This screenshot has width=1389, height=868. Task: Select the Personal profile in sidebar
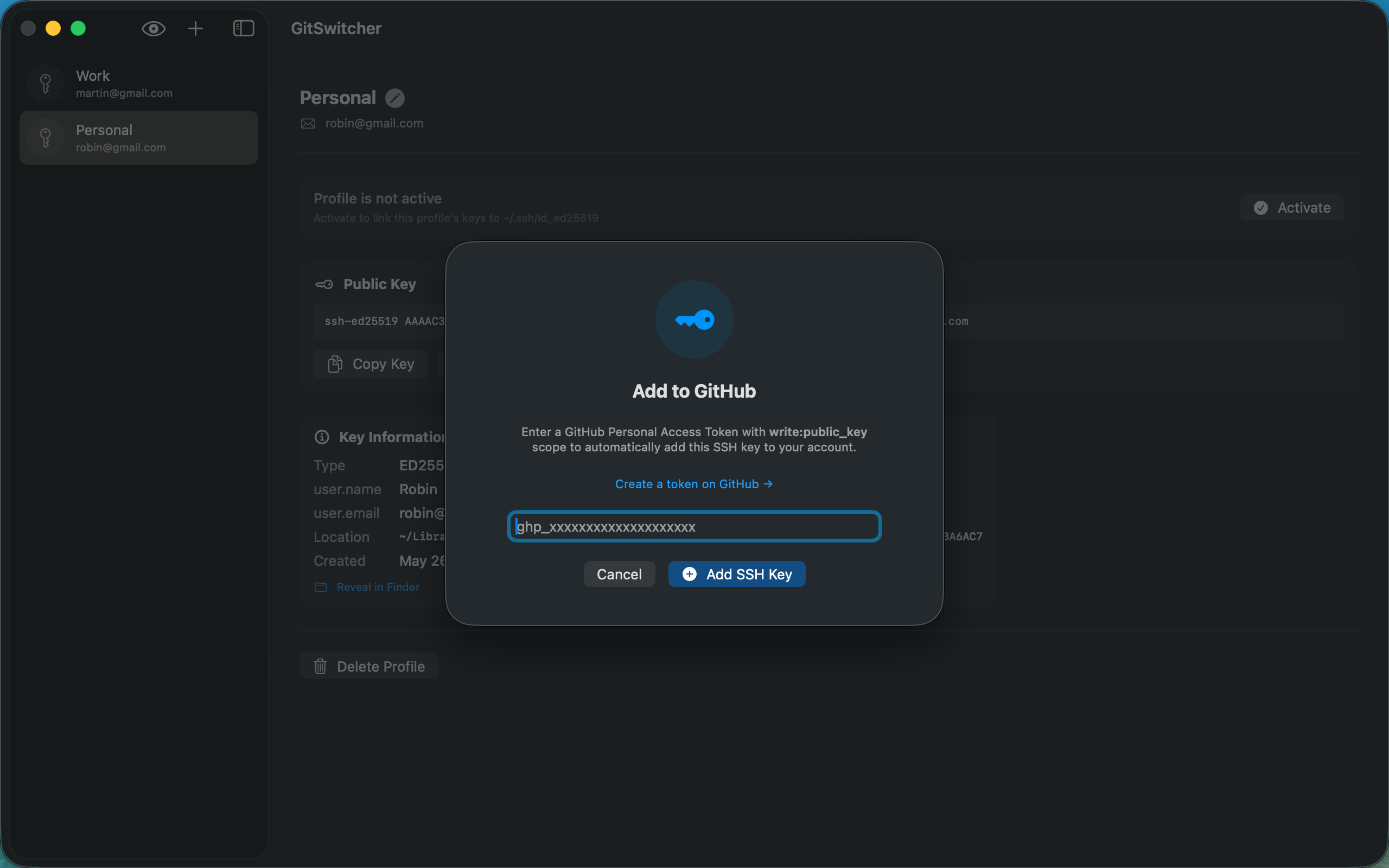pyautogui.click(x=139, y=138)
